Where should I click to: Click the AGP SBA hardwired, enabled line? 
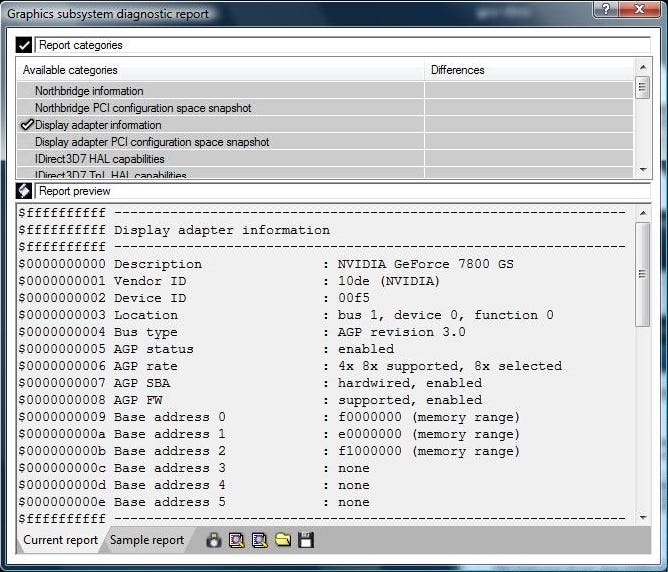pyautogui.click(x=250, y=383)
